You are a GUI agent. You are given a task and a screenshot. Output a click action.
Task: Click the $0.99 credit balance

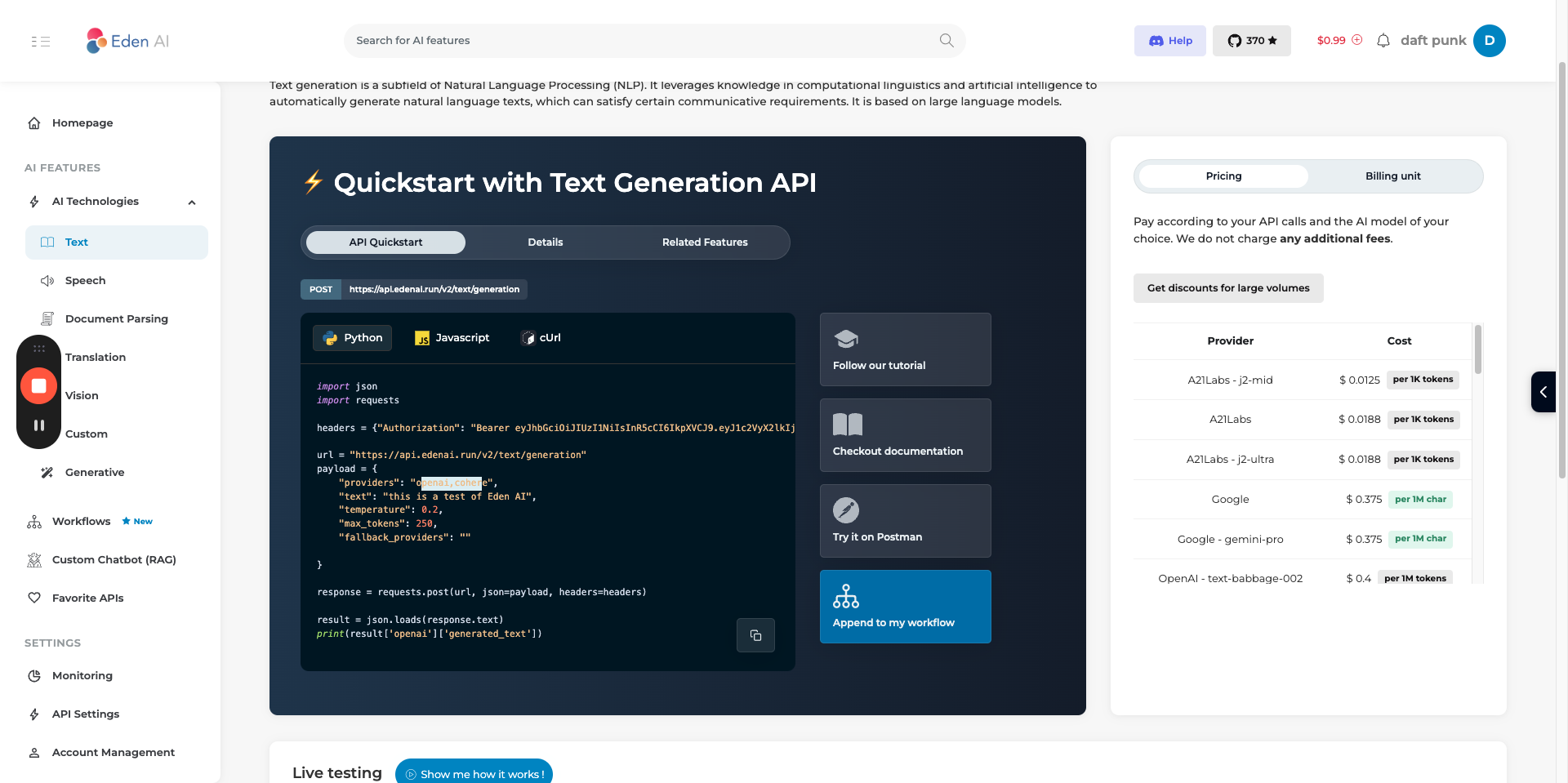(1331, 40)
